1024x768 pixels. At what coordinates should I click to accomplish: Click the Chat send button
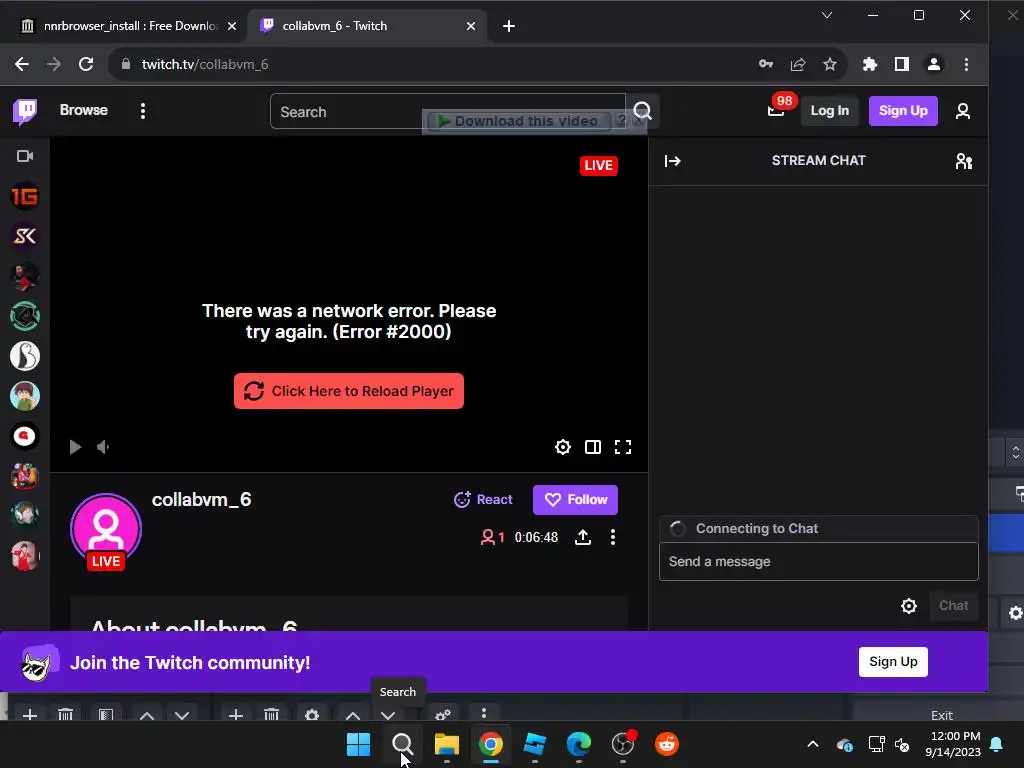pyautogui.click(x=953, y=606)
